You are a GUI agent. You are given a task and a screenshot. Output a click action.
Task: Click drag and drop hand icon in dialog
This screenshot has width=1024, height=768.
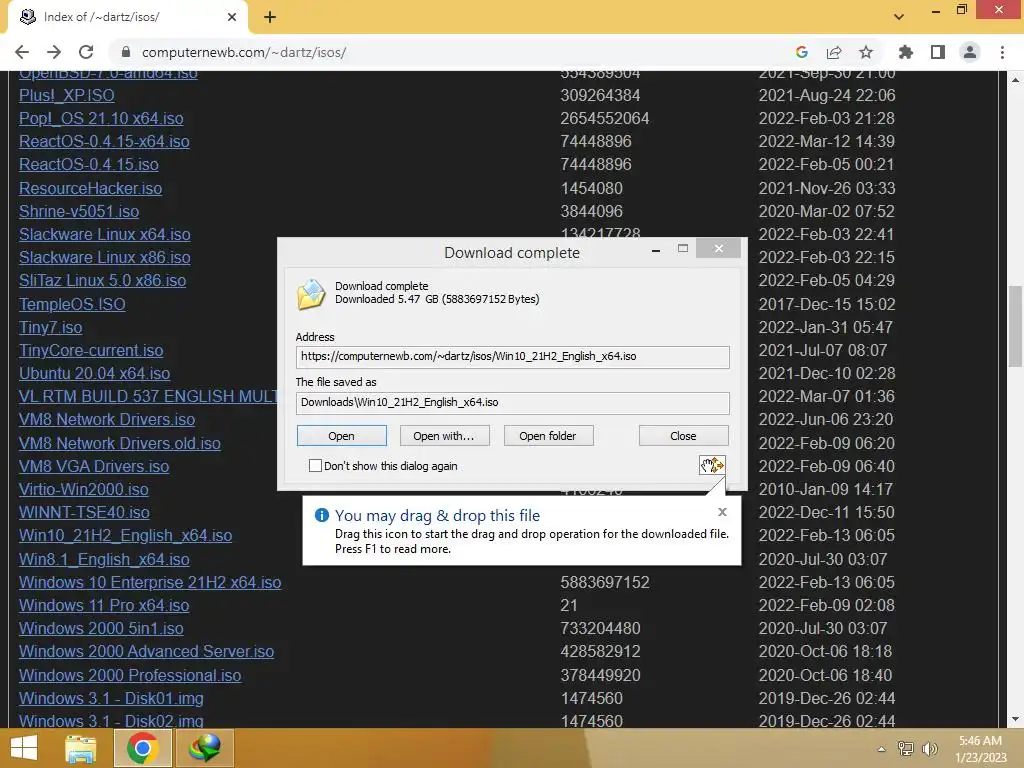[712, 465]
